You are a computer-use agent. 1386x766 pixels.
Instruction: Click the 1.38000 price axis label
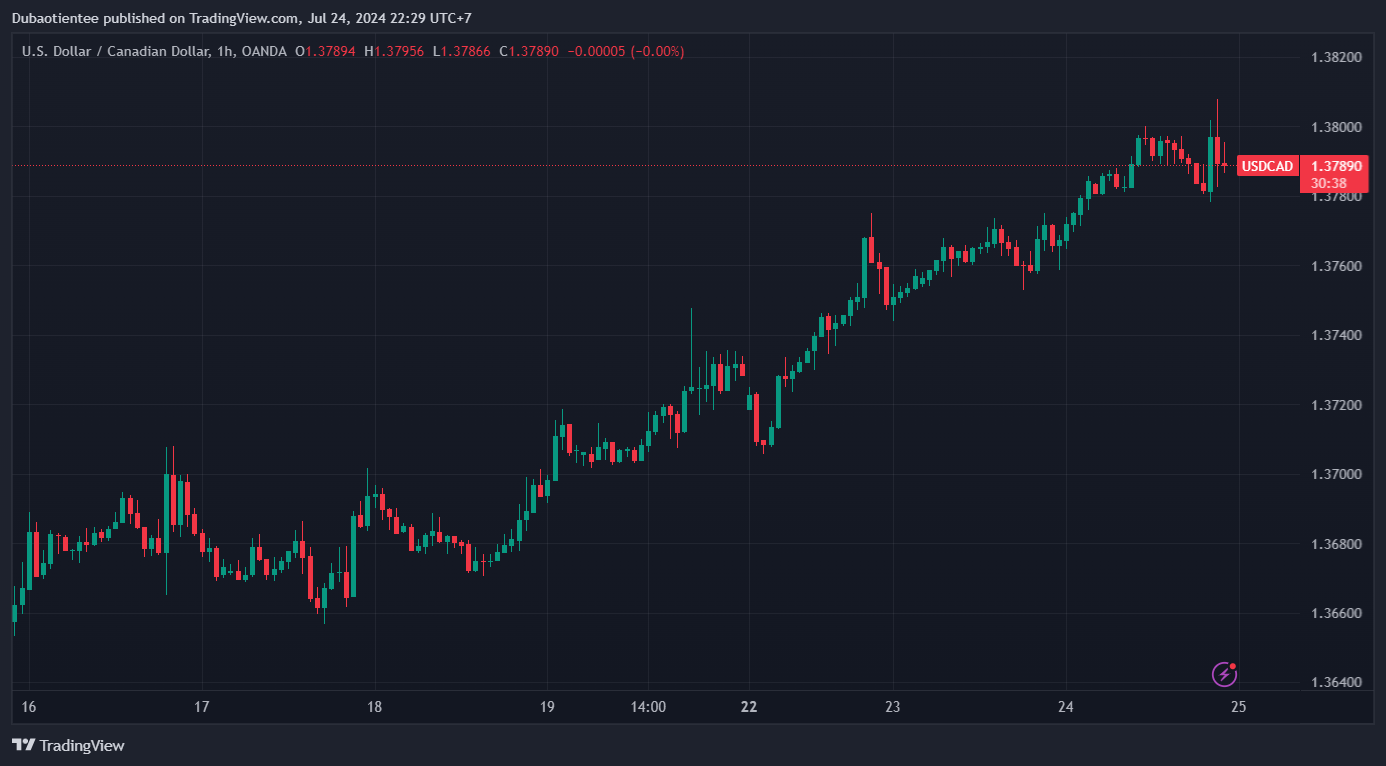1336,127
